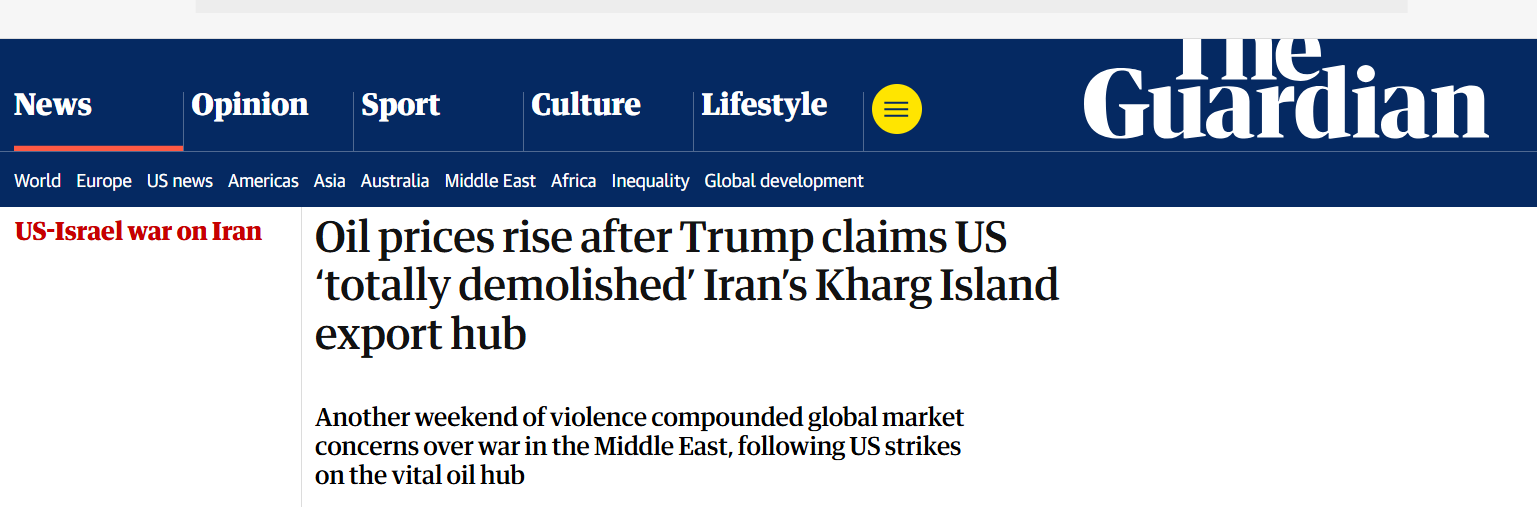Switch to the Lifestyle section
The image size is (1537, 507).
764,105
